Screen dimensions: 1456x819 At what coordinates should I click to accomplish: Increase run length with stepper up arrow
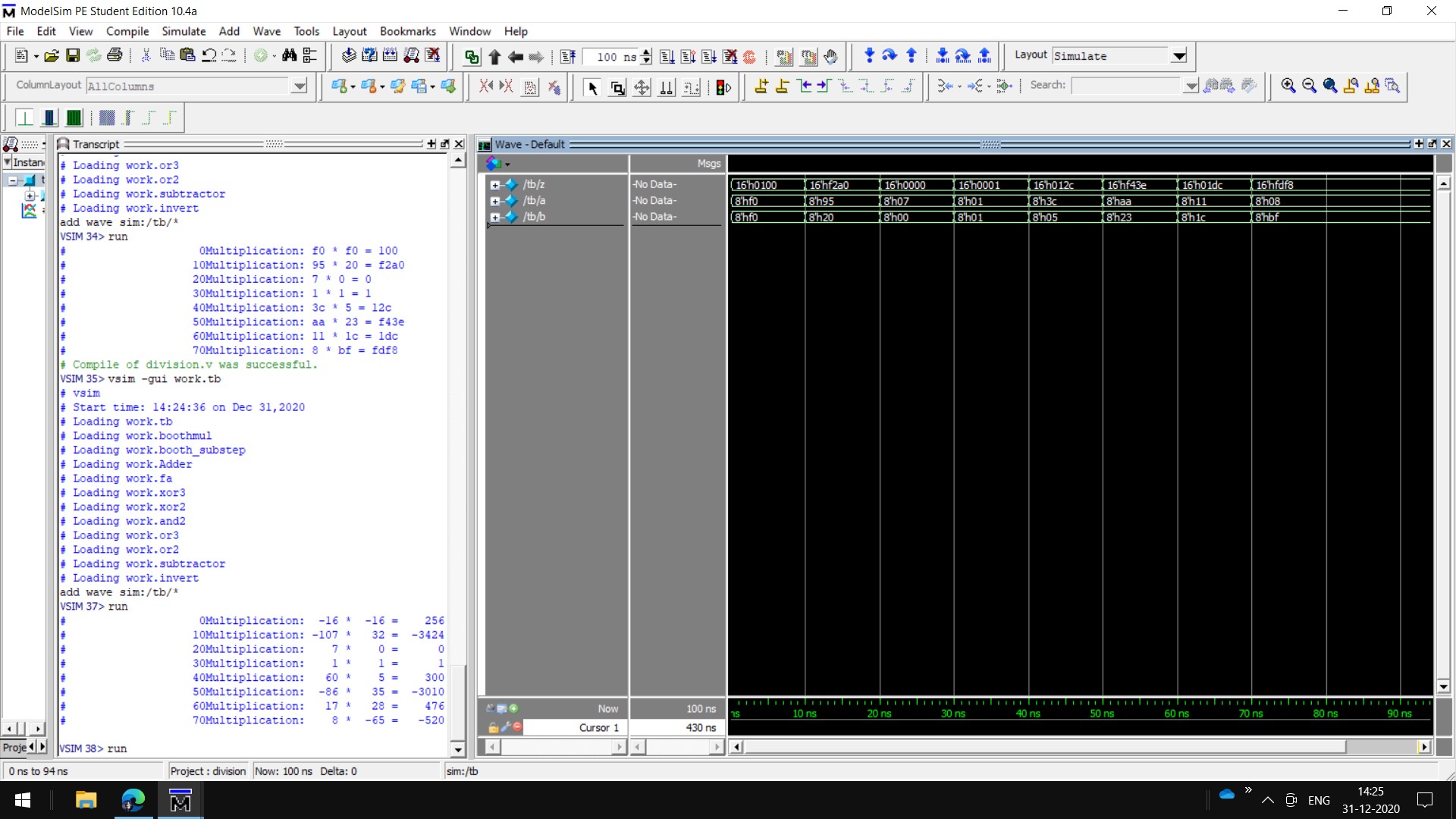[x=646, y=52]
